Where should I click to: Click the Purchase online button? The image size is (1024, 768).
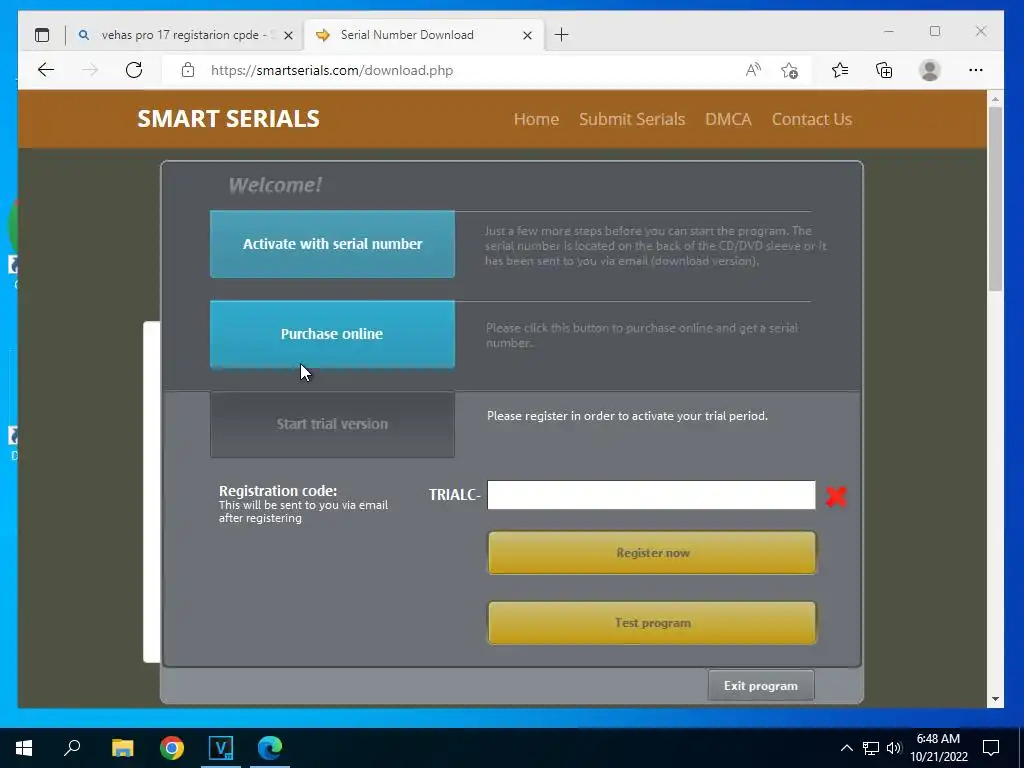(332, 334)
